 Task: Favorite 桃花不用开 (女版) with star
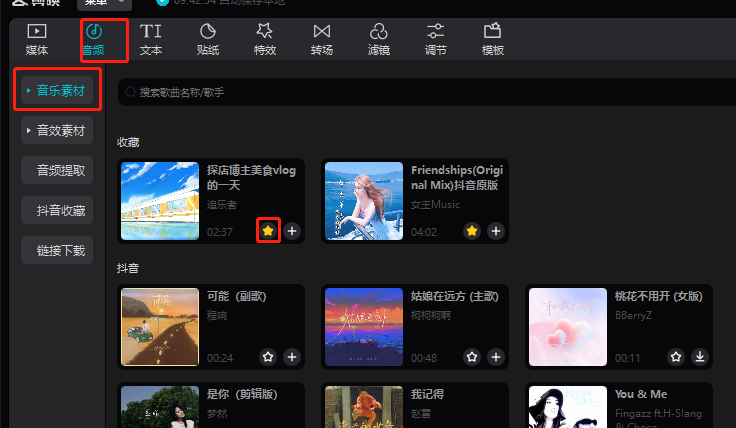tap(676, 357)
